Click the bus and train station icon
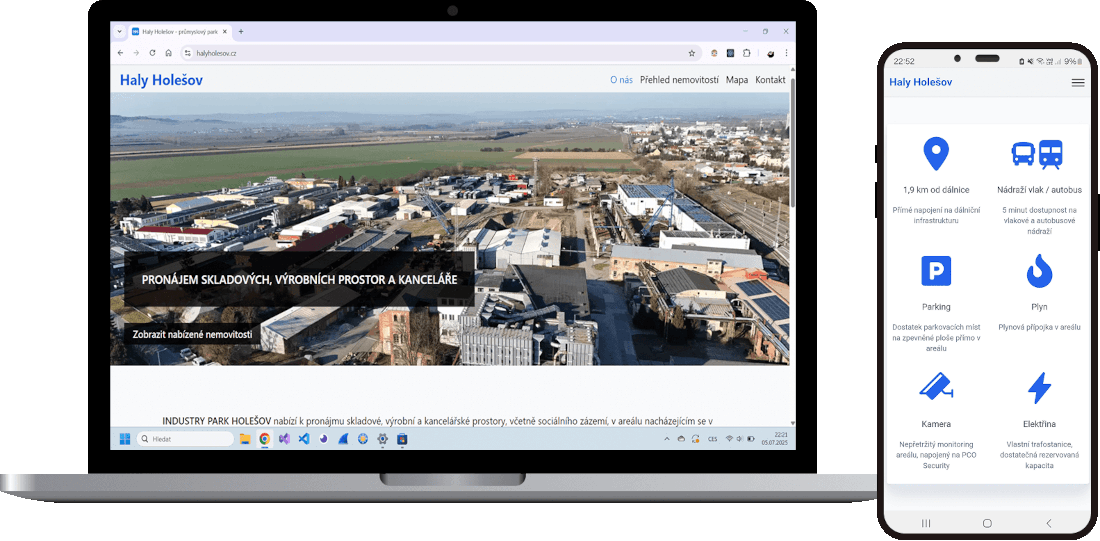 (1037, 154)
